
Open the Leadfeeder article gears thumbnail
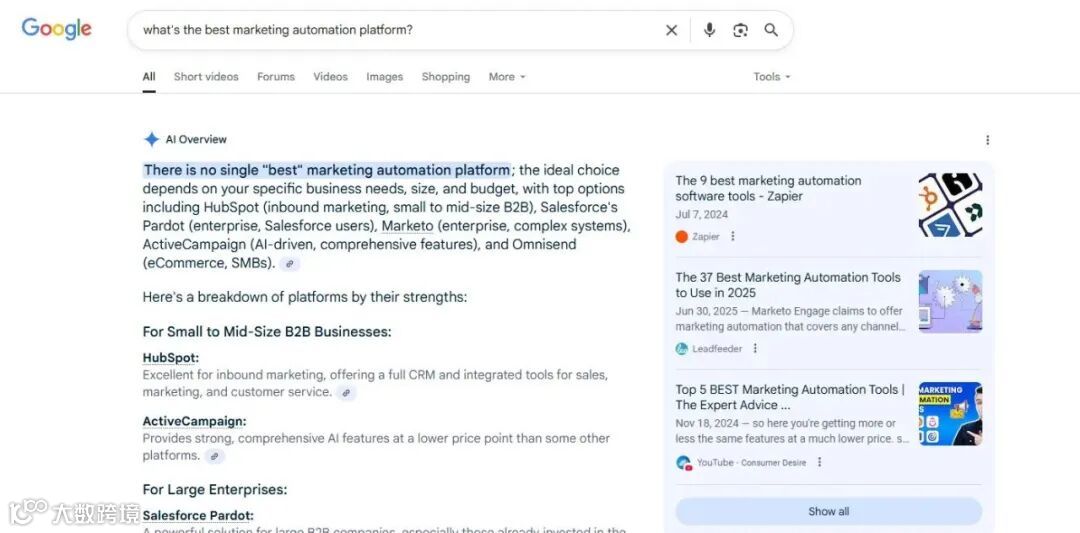point(951,302)
